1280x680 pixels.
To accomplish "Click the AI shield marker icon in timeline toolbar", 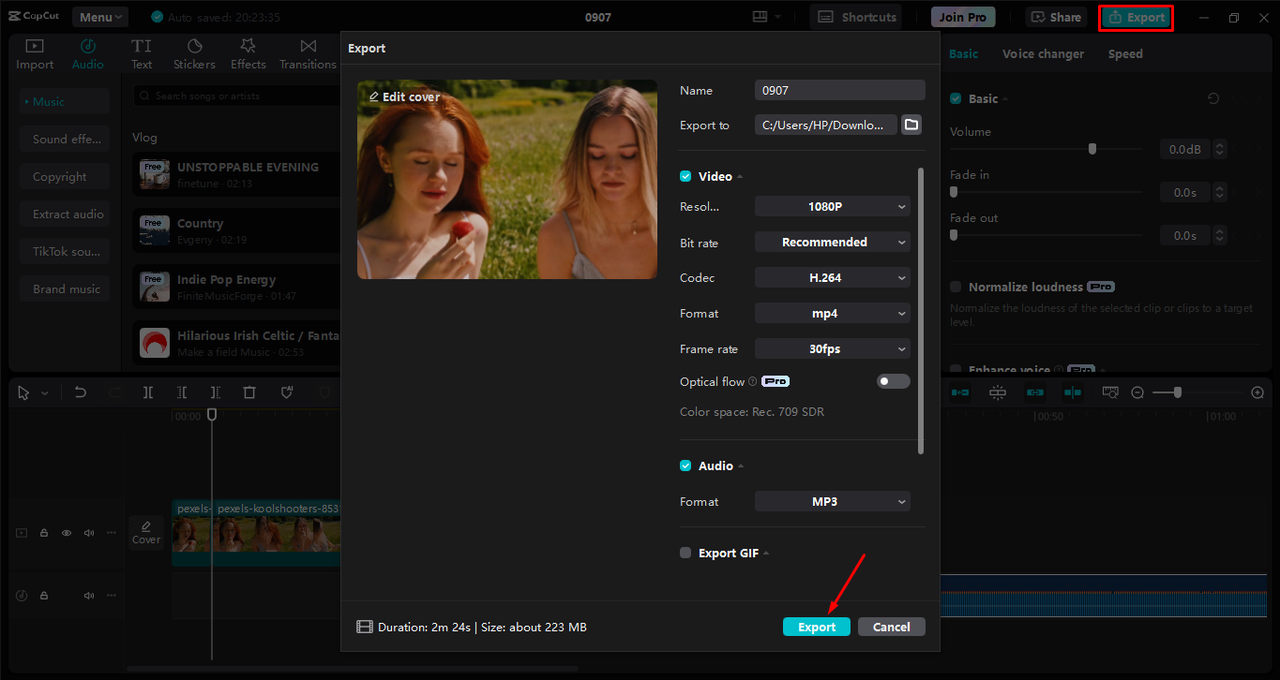I will (x=287, y=393).
